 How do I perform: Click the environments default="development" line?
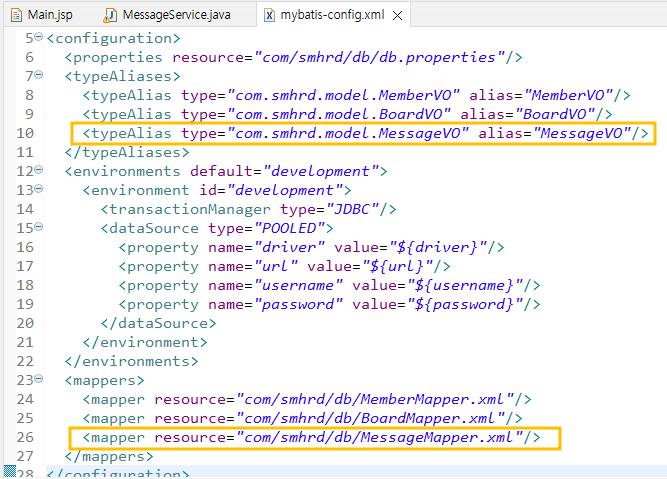point(226,171)
